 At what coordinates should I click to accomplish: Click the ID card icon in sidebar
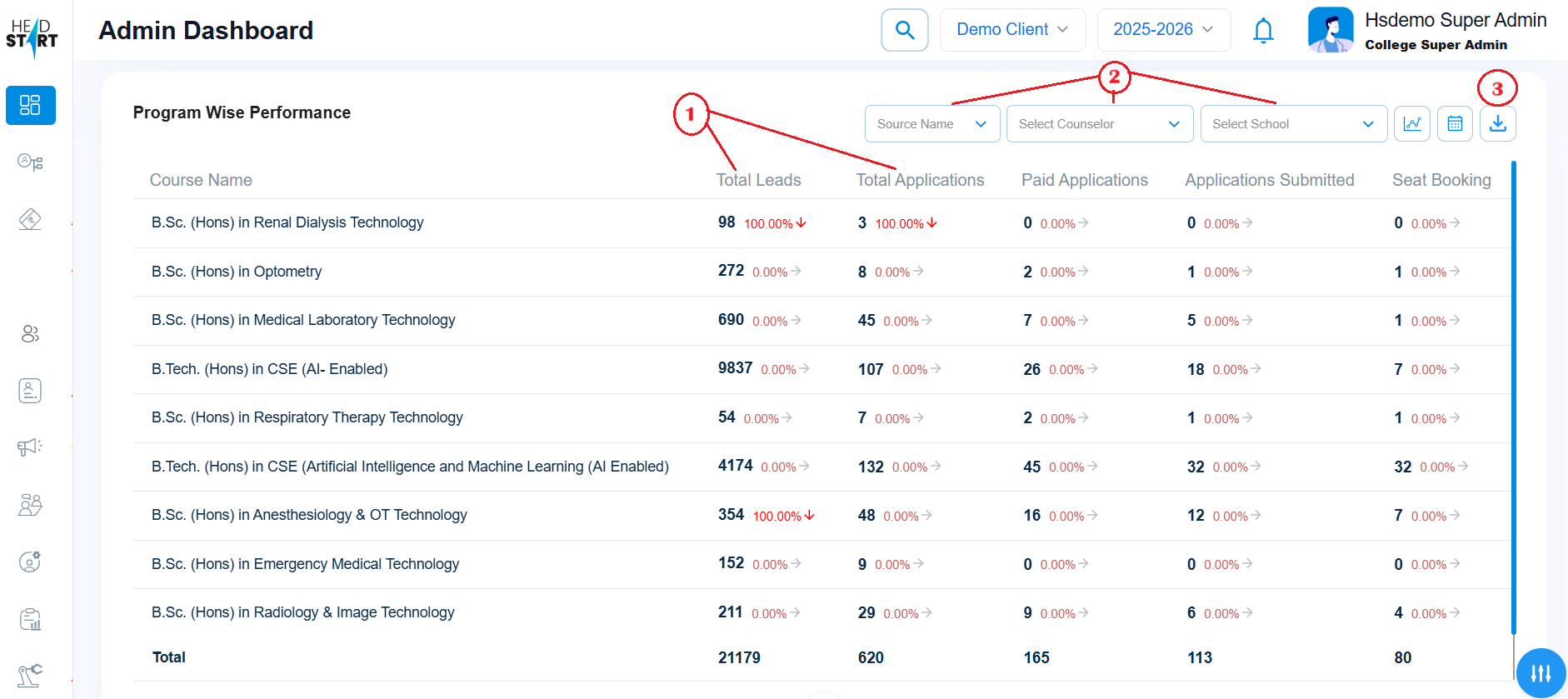pos(30,390)
